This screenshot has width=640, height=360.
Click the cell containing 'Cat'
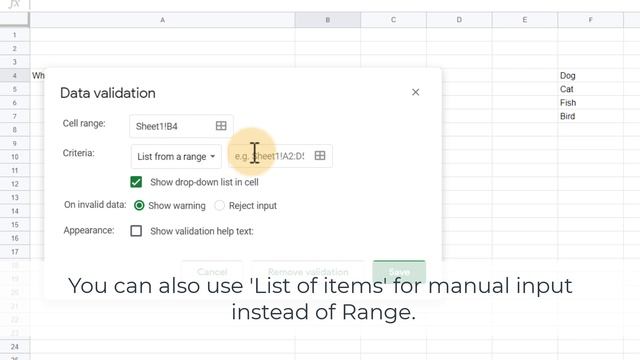[x=591, y=89]
